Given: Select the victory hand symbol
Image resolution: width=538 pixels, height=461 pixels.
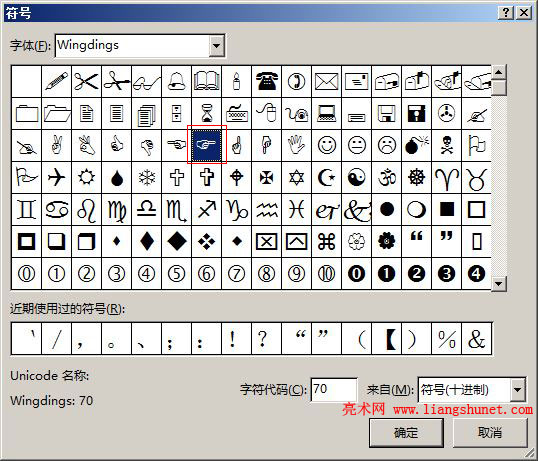Looking at the screenshot, I should click(x=57, y=145).
